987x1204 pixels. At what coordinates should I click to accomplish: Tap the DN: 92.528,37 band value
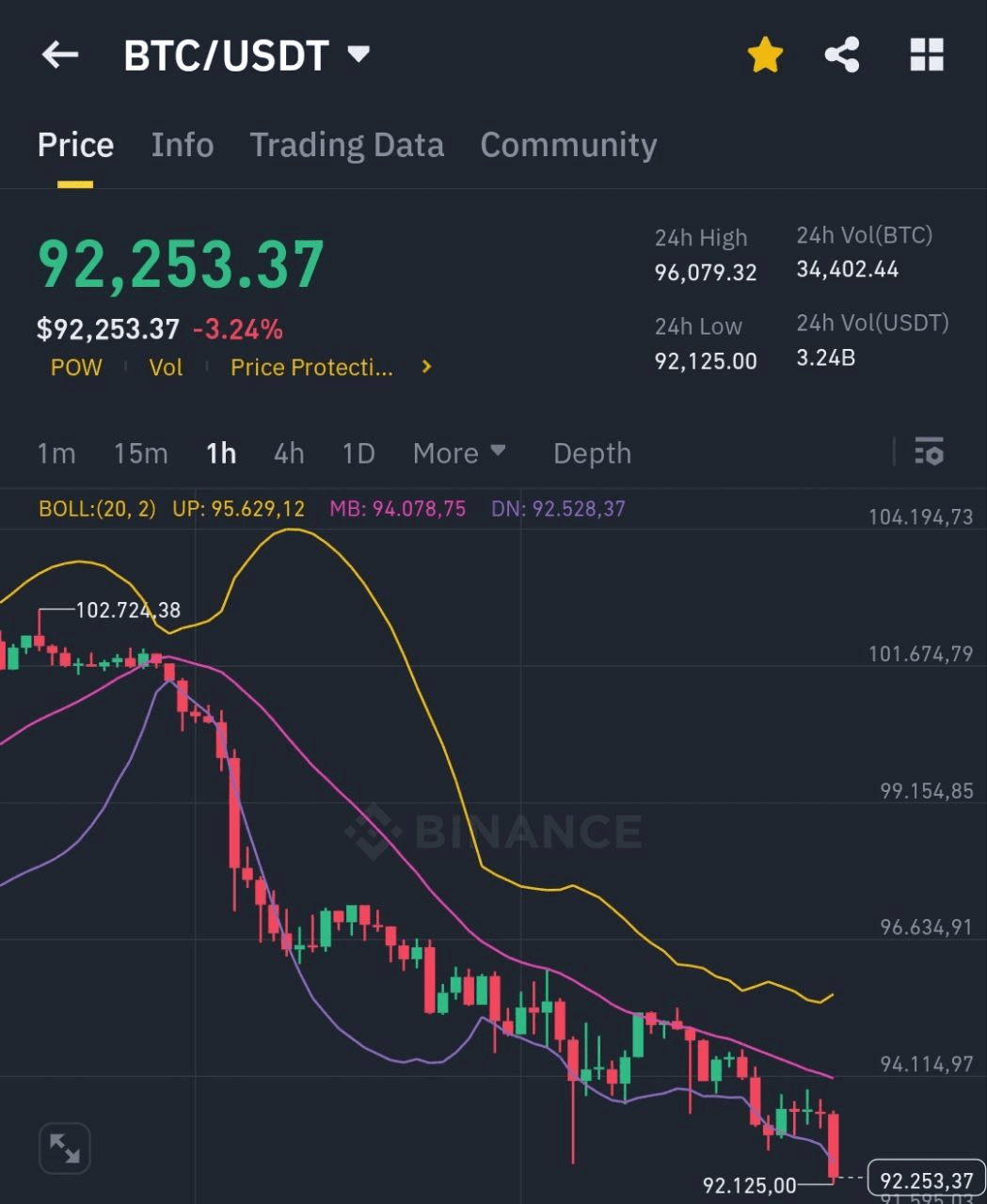point(558,509)
